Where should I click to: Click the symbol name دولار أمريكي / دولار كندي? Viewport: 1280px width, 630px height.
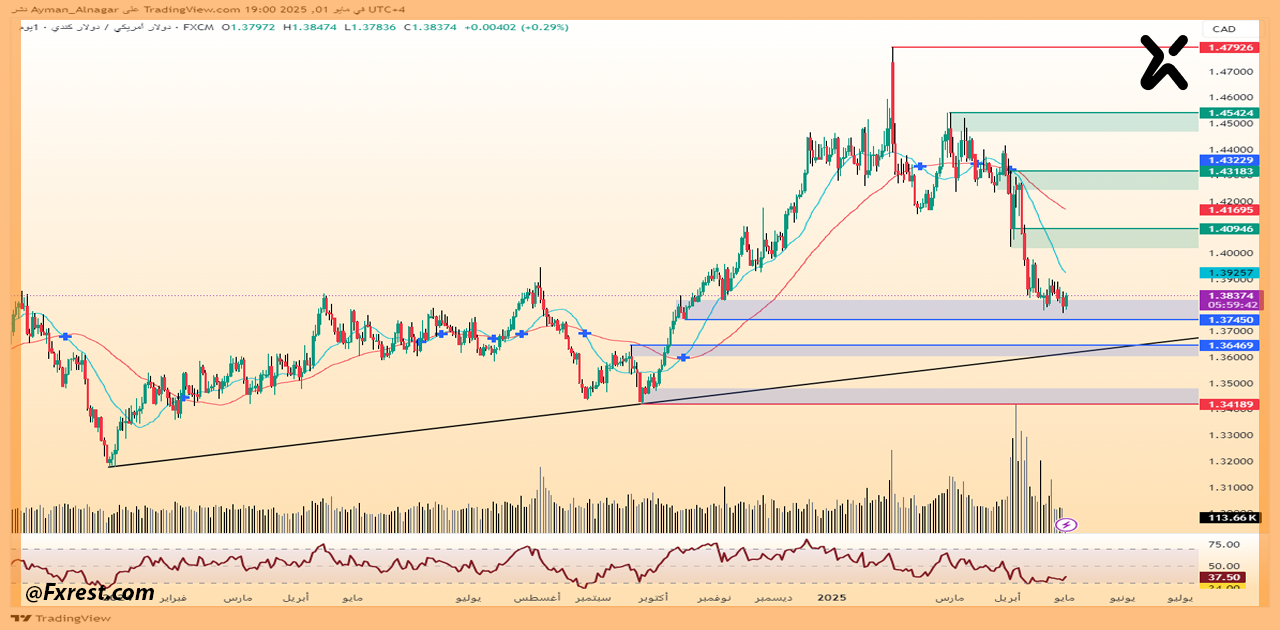click(112, 27)
